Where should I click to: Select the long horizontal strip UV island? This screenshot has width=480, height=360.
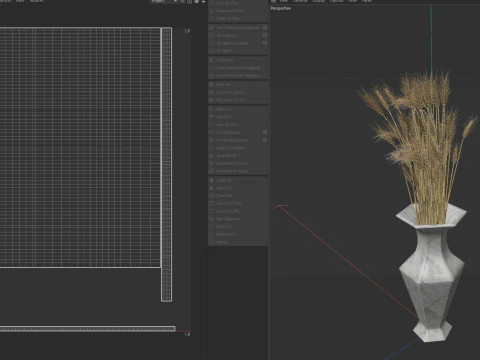pyautogui.click(x=87, y=329)
